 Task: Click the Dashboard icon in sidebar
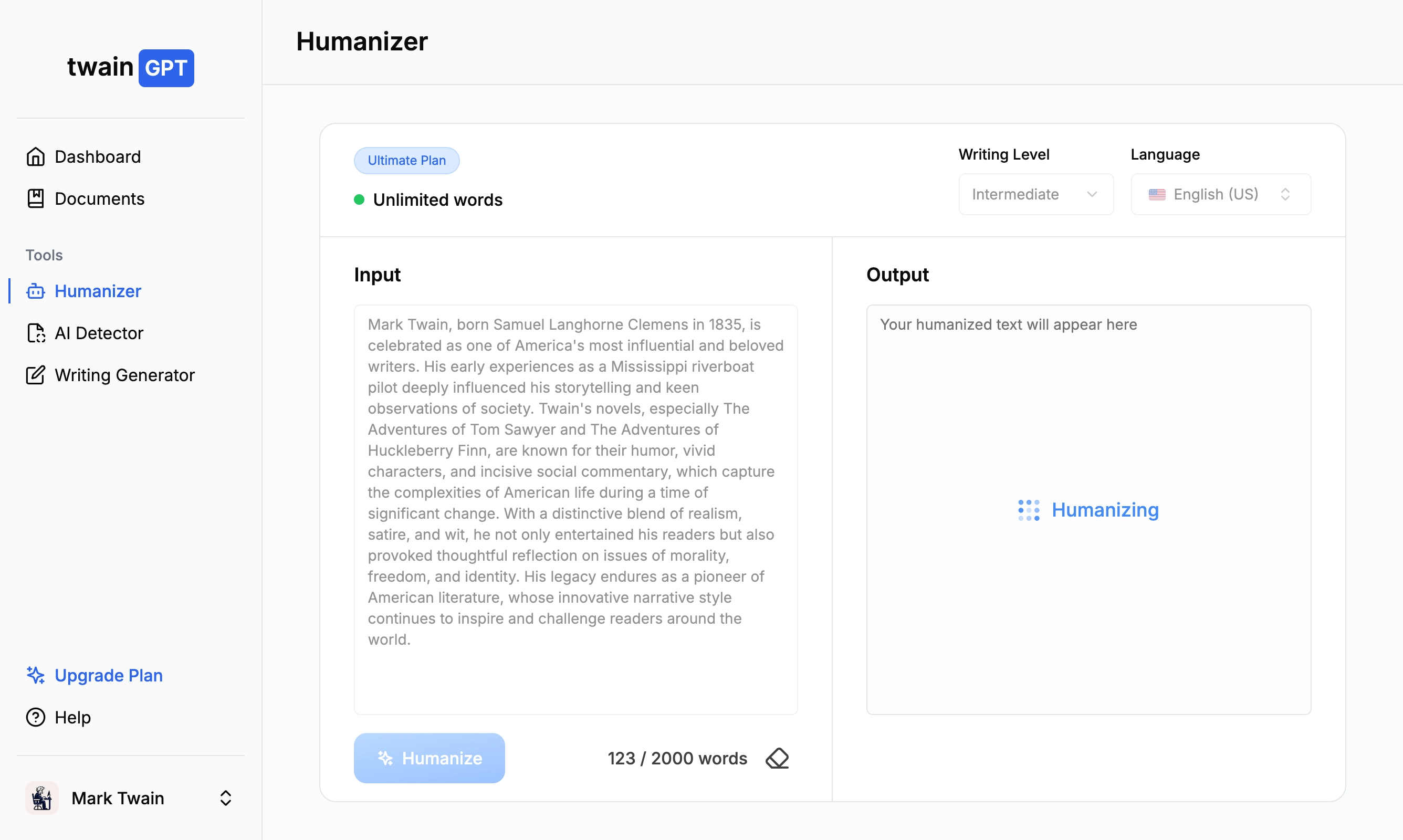pyautogui.click(x=36, y=156)
